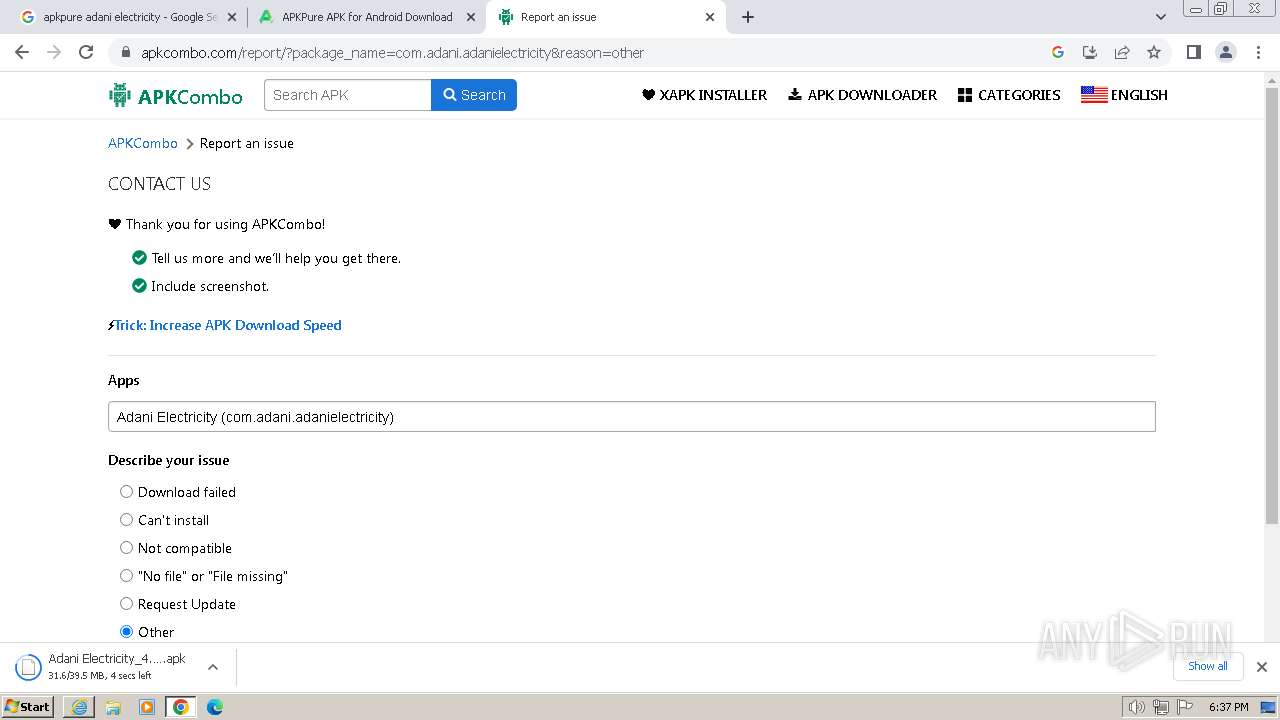The image size is (1280, 720).
Task: Click the Google icon in address bar
Action: [1058, 52]
